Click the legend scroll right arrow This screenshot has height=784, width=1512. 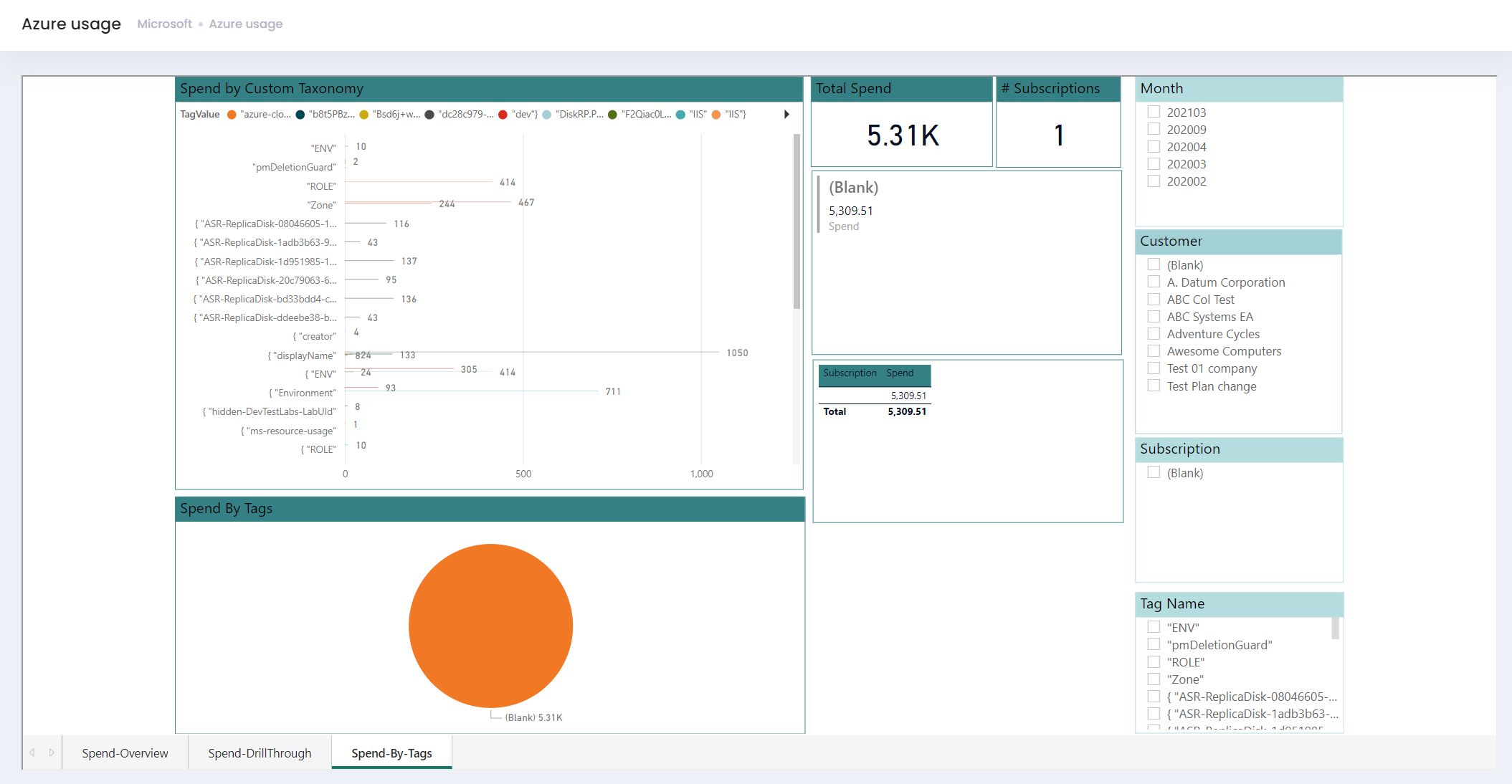786,114
